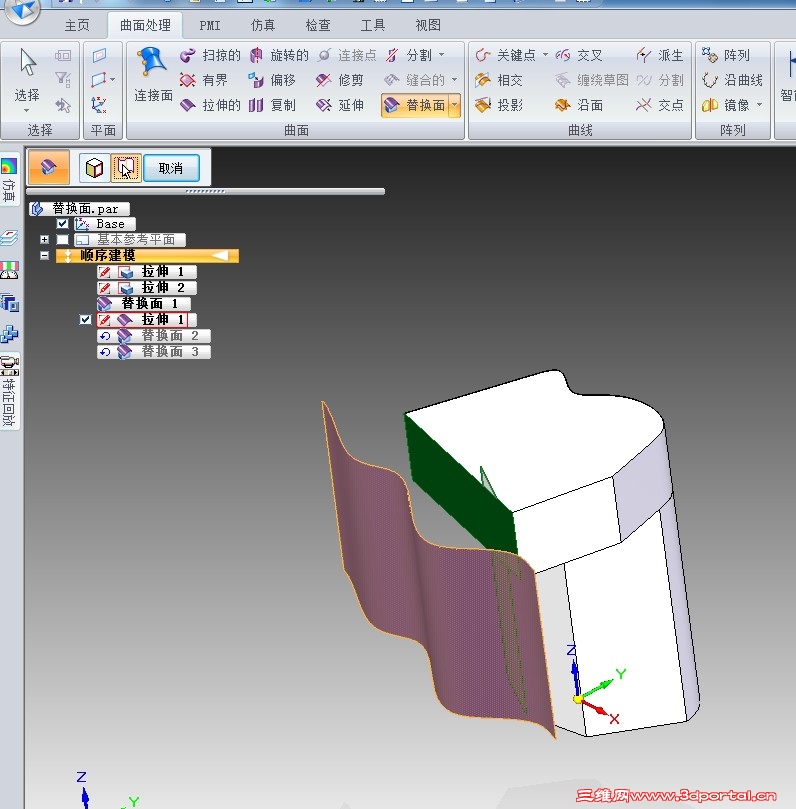Viewport: 796px width, 809px height.
Task: Click the orange replace-face step button
Action: (49, 167)
